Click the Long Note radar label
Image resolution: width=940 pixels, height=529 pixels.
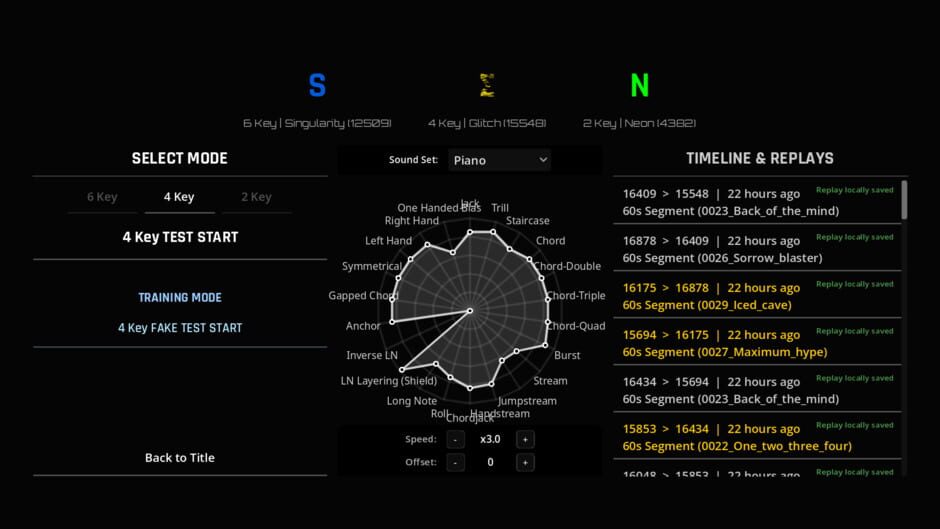[x=412, y=401]
